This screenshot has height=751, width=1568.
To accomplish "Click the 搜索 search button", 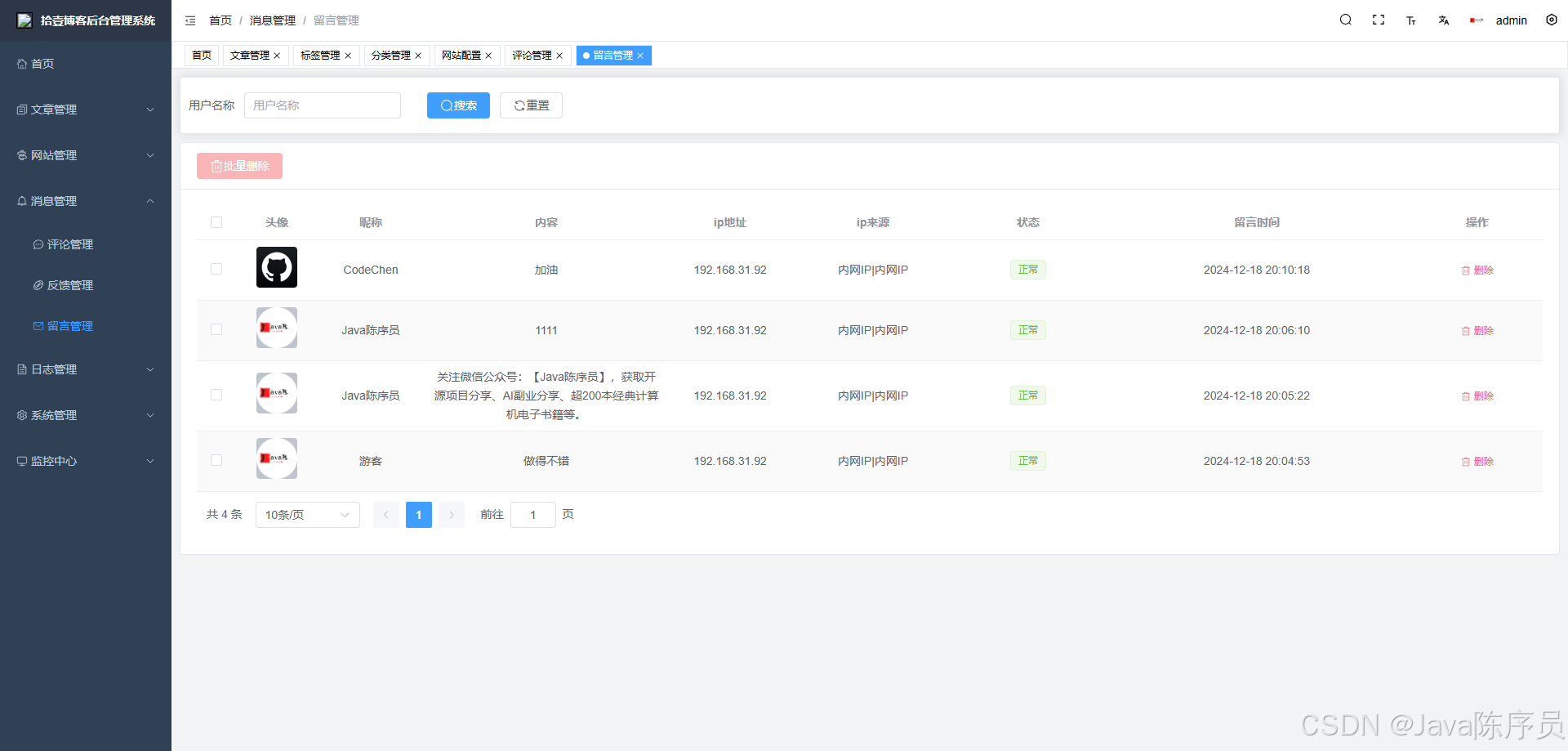I will pyautogui.click(x=458, y=105).
